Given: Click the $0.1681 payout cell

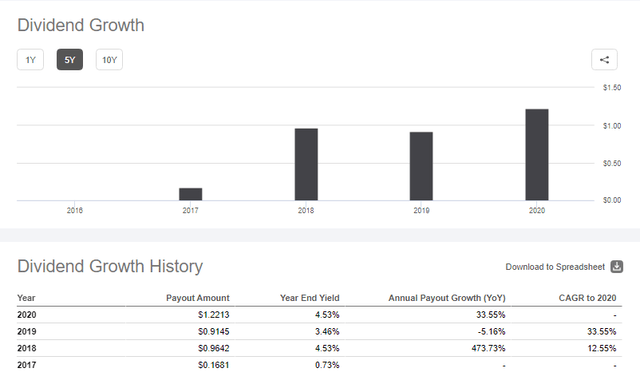Looking at the screenshot, I should click(x=213, y=365).
